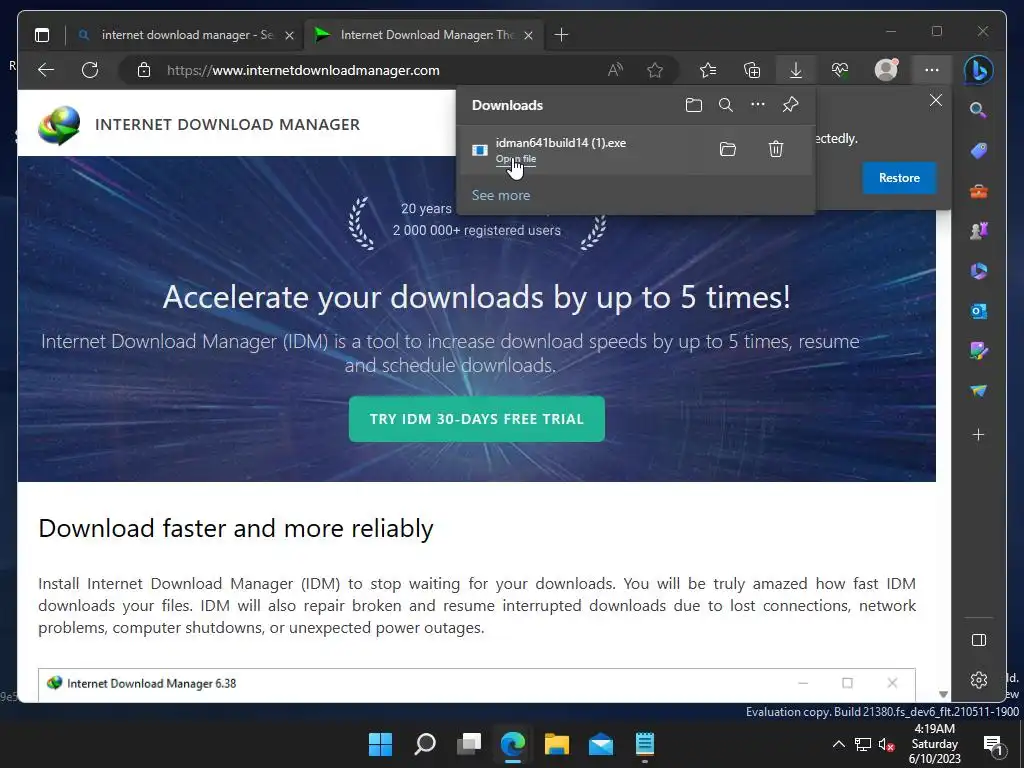Click TRY IDM 30-DAYS FREE TRIAL button

(477, 419)
